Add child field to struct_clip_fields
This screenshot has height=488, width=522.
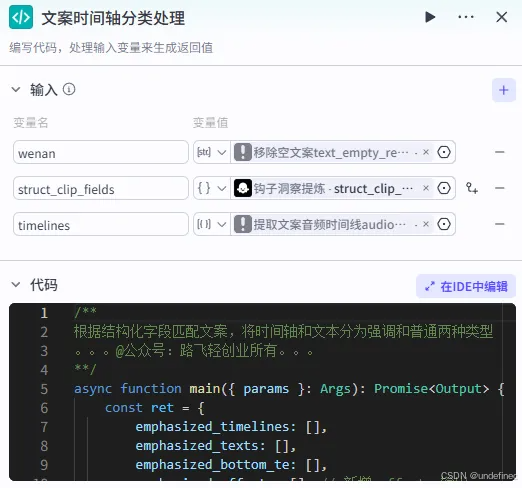[472, 188]
